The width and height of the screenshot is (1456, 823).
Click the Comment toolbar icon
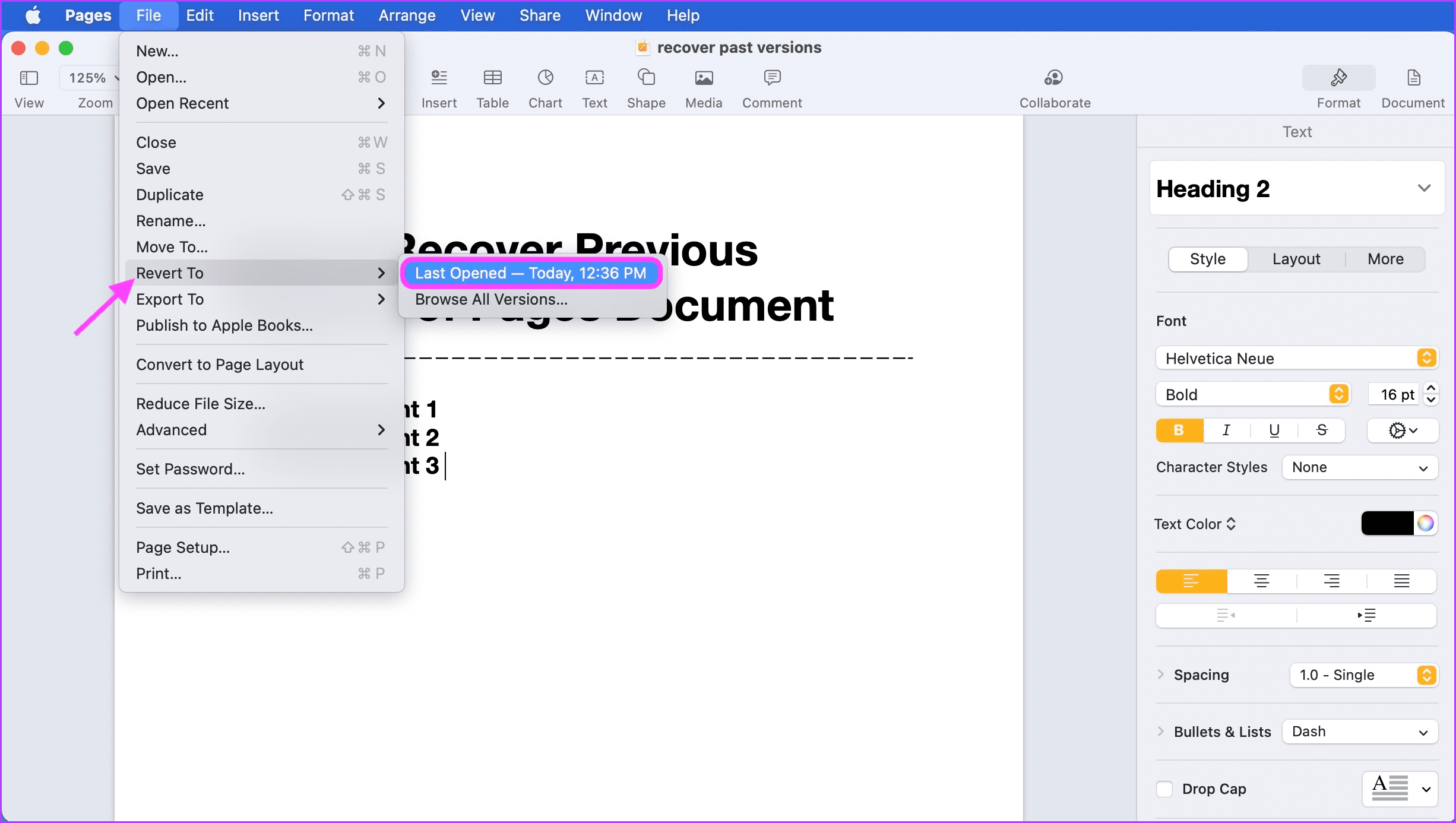point(772,78)
